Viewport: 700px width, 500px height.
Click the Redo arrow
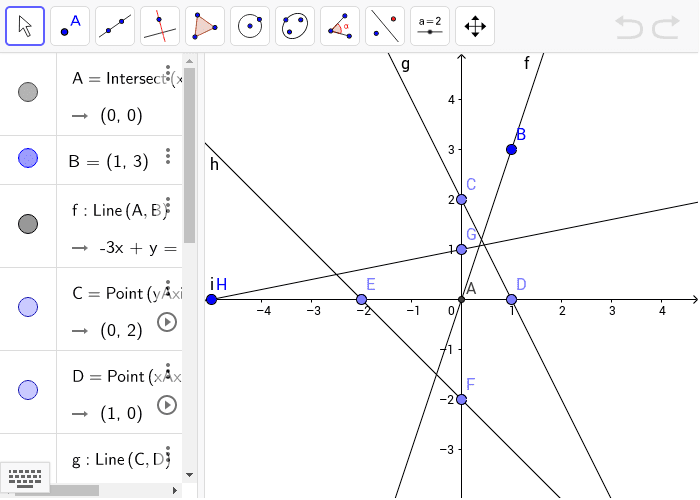click(666, 27)
